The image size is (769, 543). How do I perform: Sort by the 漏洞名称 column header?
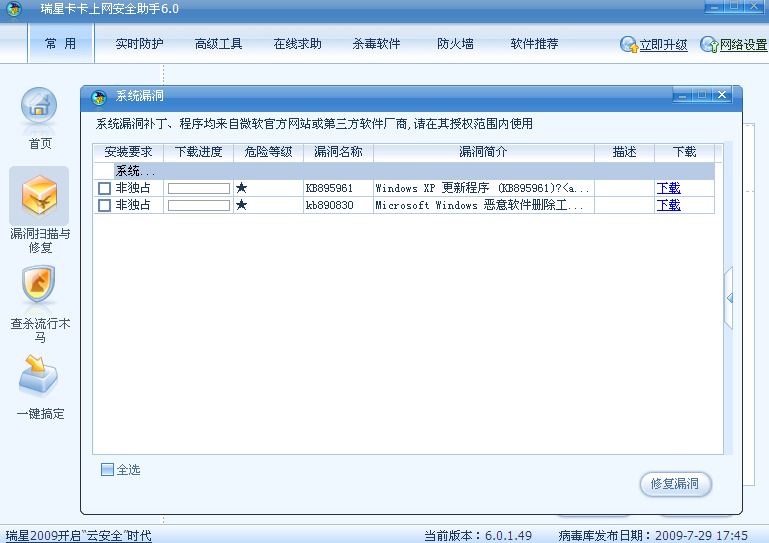click(x=338, y=153)
